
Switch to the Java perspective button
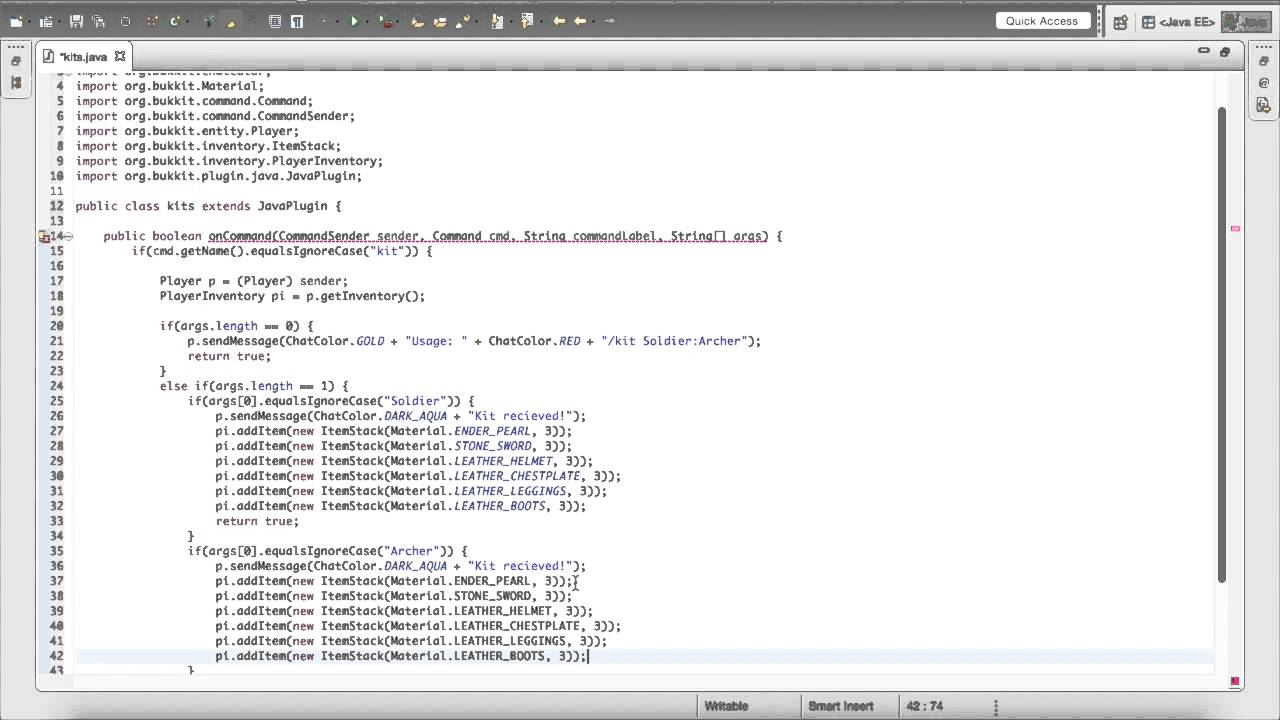(x=1245, y=22)
